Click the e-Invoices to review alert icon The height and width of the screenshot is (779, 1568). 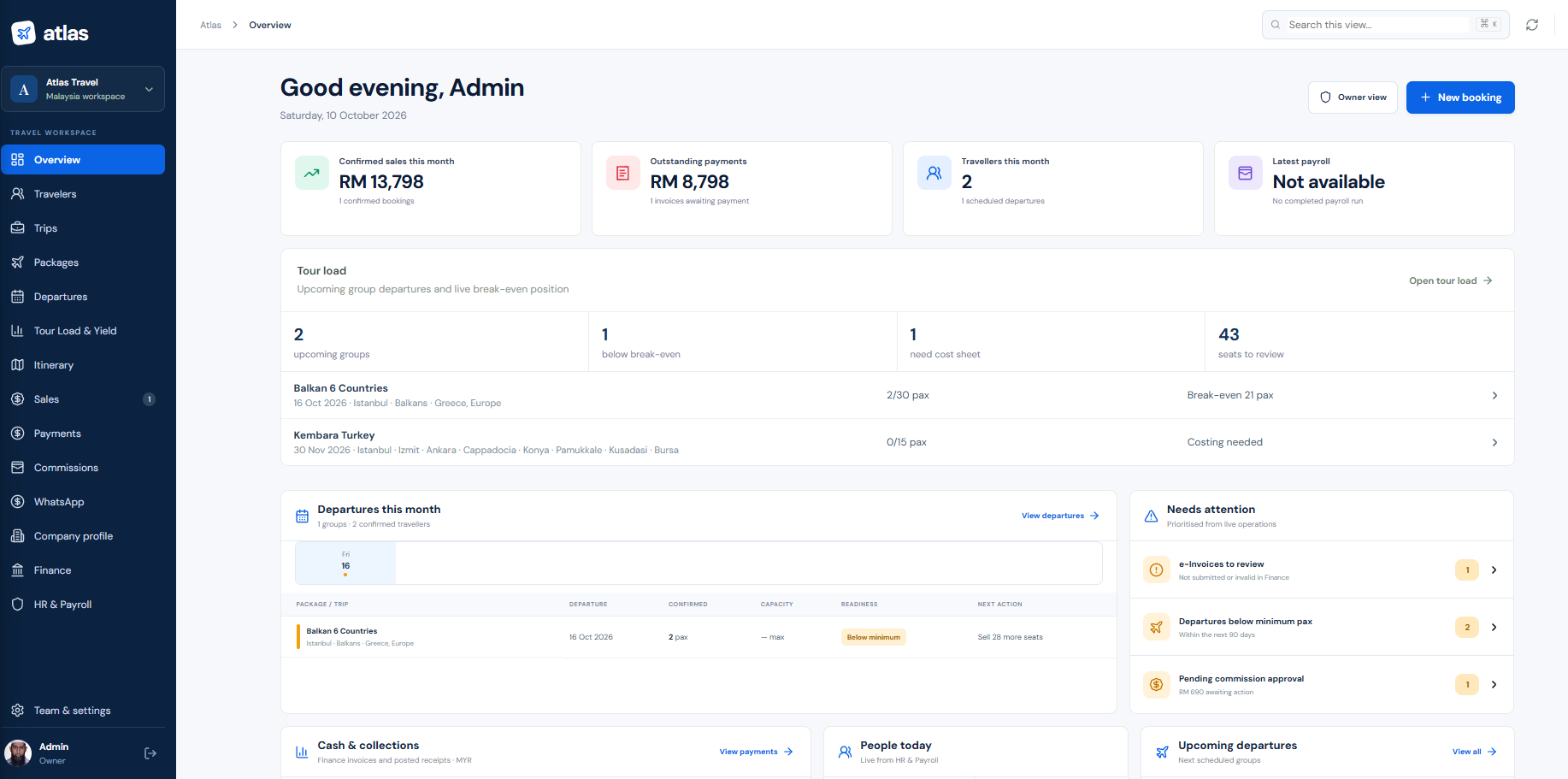click(x=1157, y=569)
